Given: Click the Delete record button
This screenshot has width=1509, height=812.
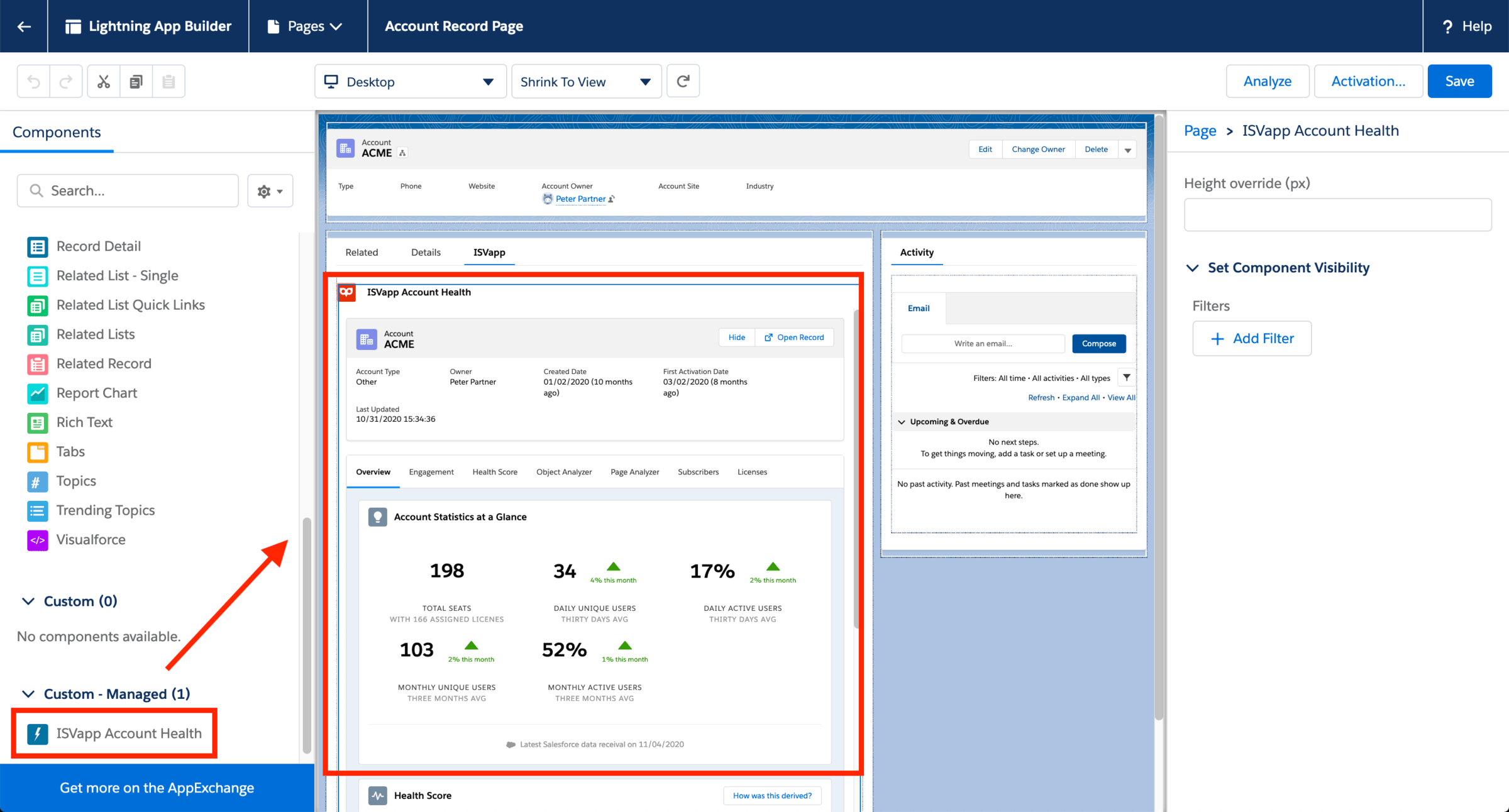Looking at the screenshot, I should click(1096, 150).
